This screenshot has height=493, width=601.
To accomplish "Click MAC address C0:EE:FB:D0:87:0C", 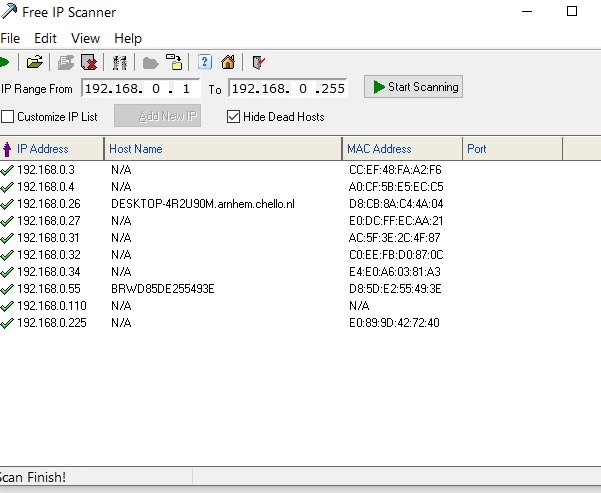I will click(396, 255).
